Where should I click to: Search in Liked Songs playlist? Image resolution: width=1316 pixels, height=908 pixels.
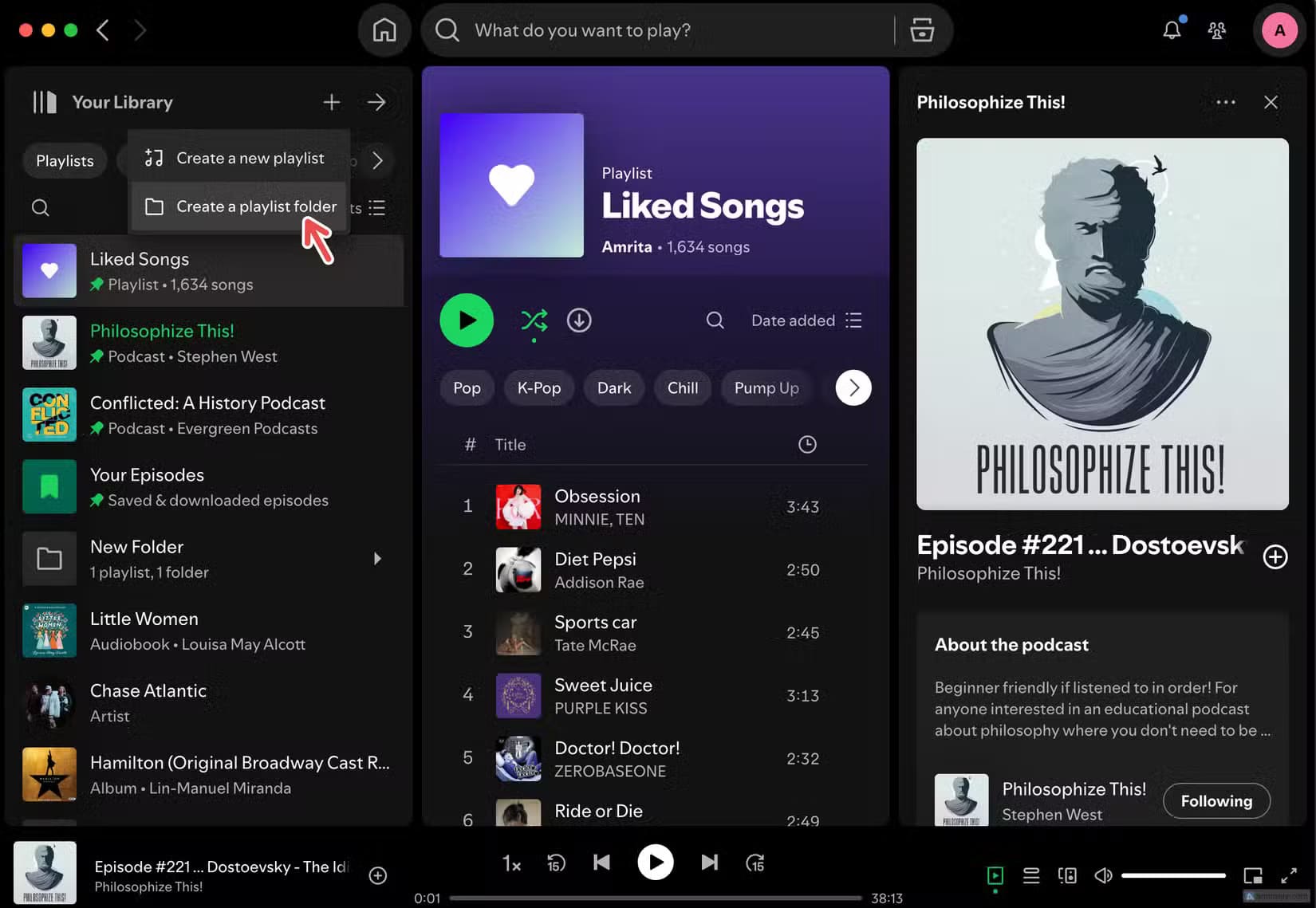[x=715, y=320]
